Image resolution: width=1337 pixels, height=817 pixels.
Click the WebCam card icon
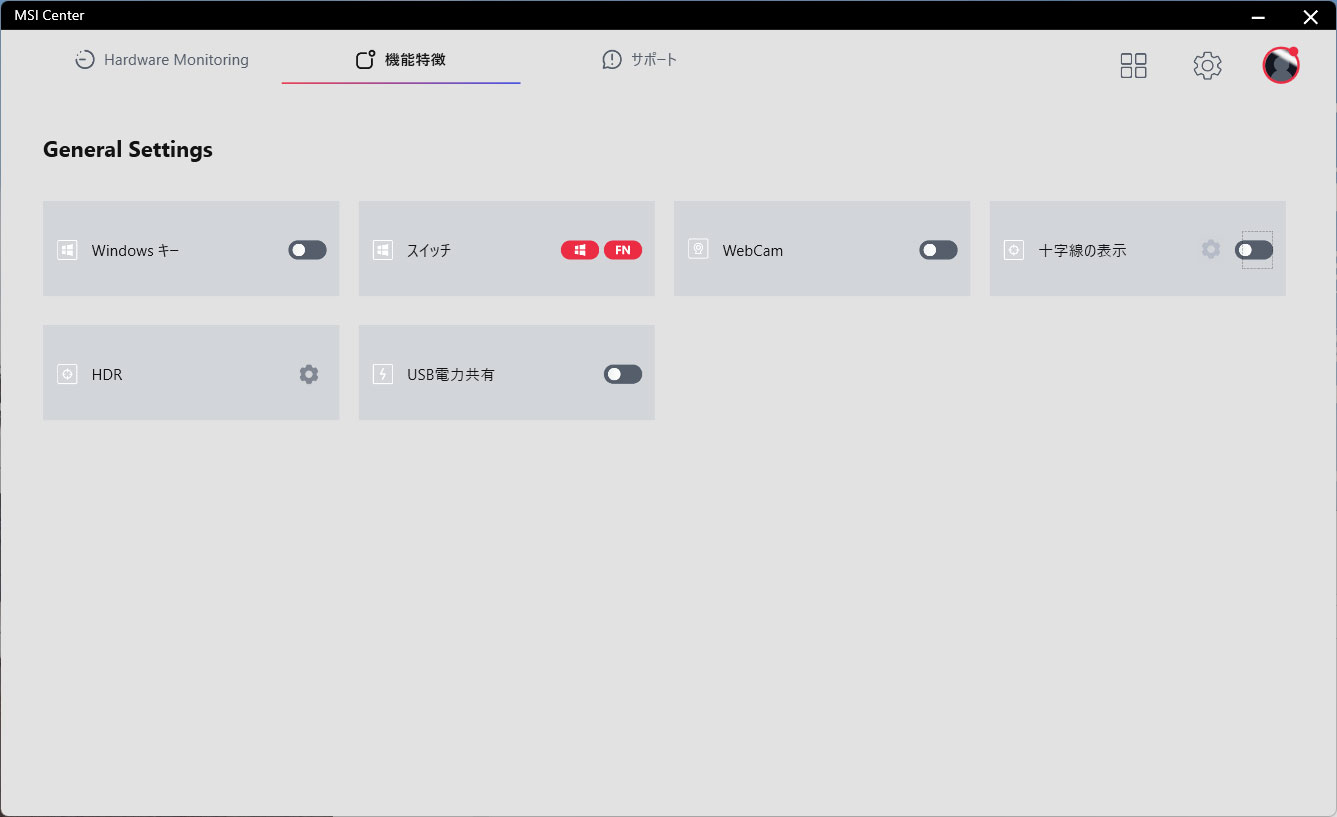[x=698, y=249]
